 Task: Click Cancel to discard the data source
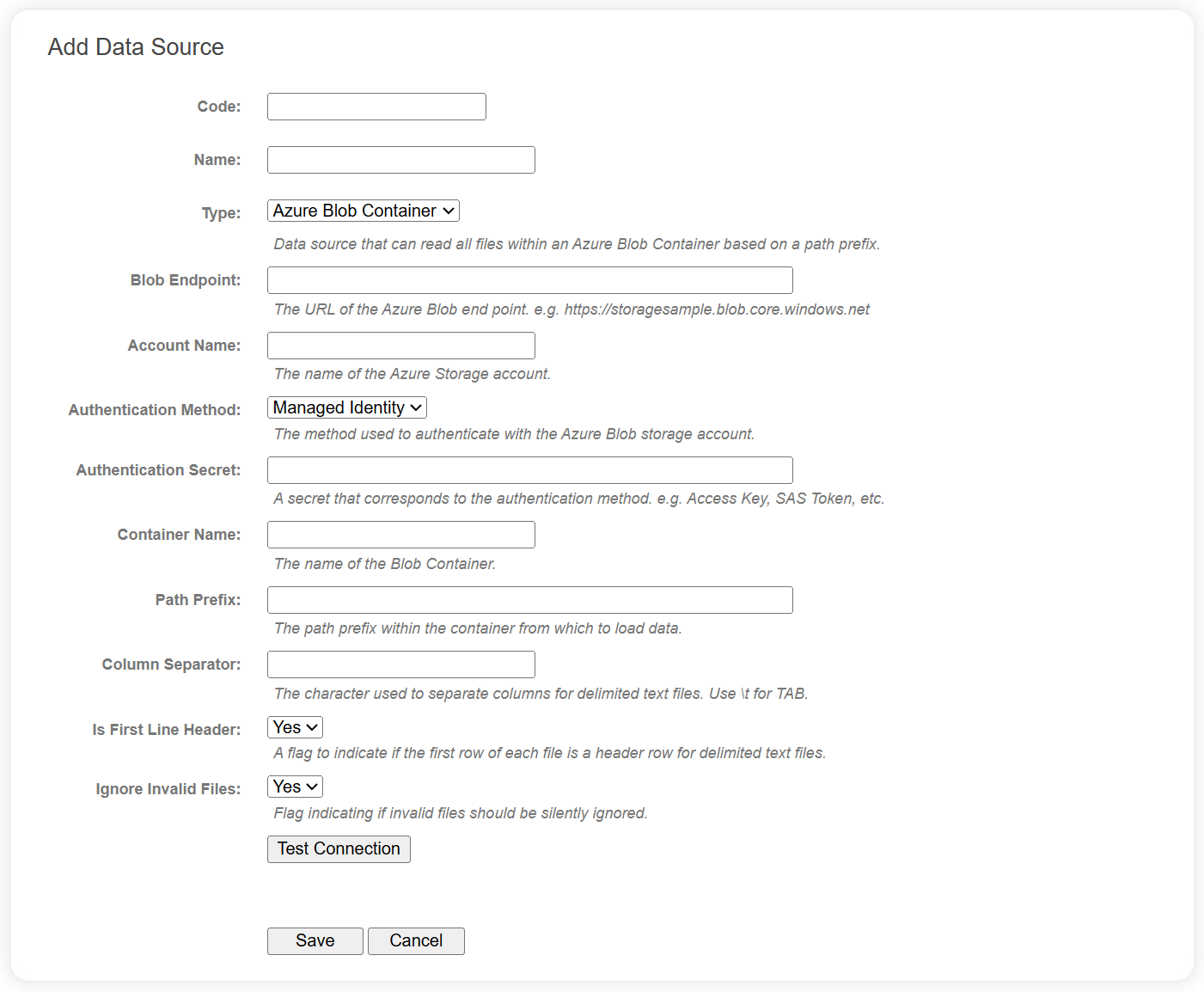coord(416,940)
